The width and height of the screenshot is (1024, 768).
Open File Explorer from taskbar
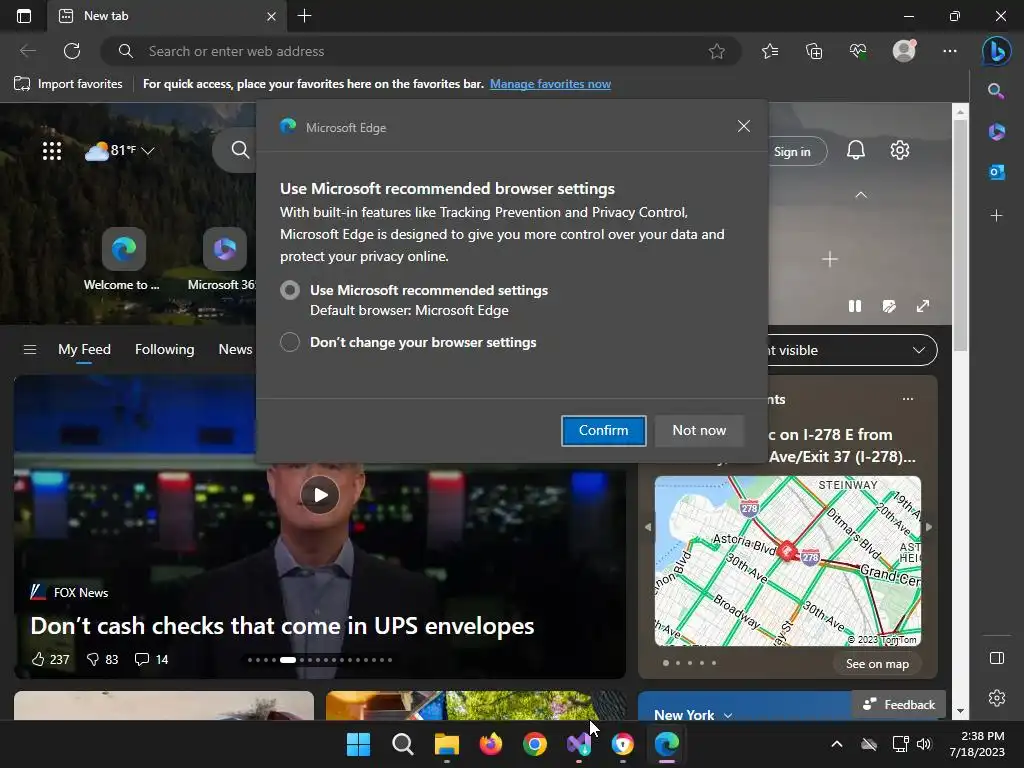pyautogui.click(x=447, y=744)
